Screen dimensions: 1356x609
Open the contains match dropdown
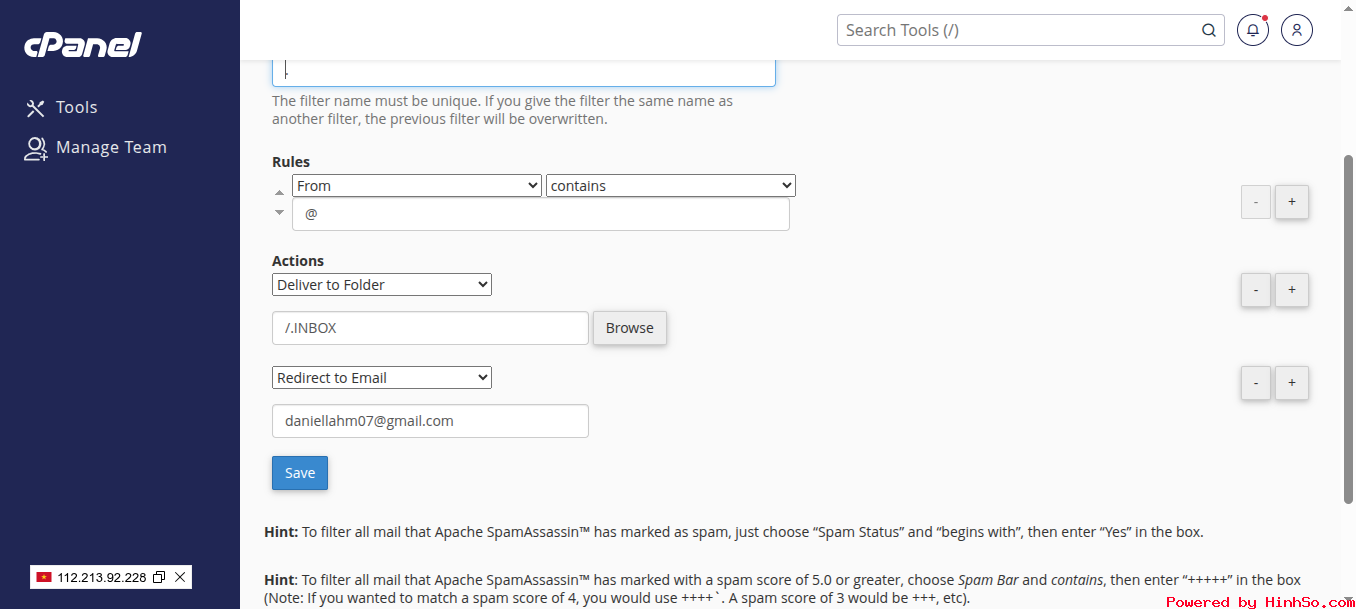671,186
